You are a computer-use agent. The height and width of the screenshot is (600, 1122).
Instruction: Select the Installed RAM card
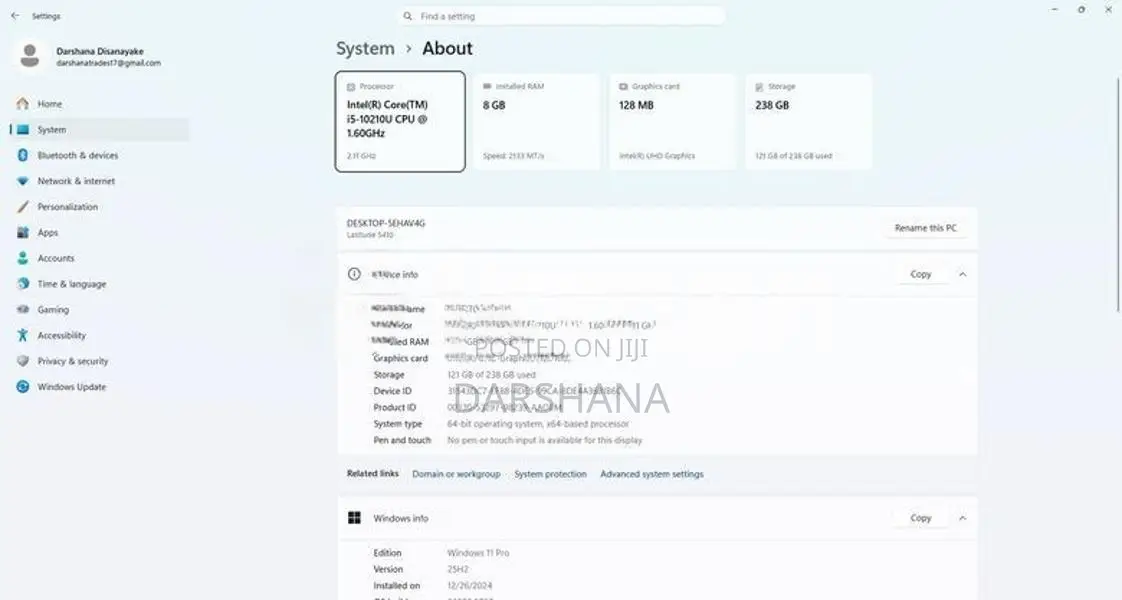536,122
